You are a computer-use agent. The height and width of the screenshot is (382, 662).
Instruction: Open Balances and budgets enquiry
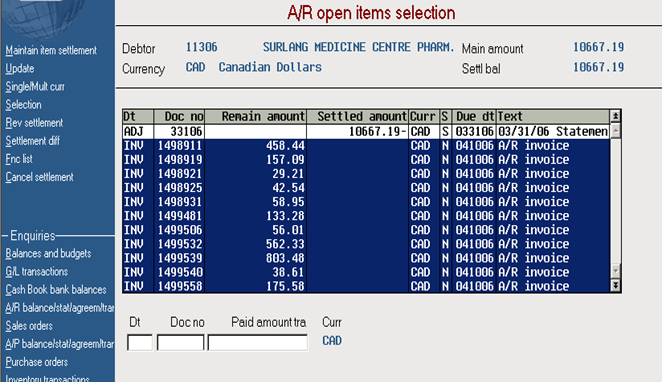click(x=48, y=254)
